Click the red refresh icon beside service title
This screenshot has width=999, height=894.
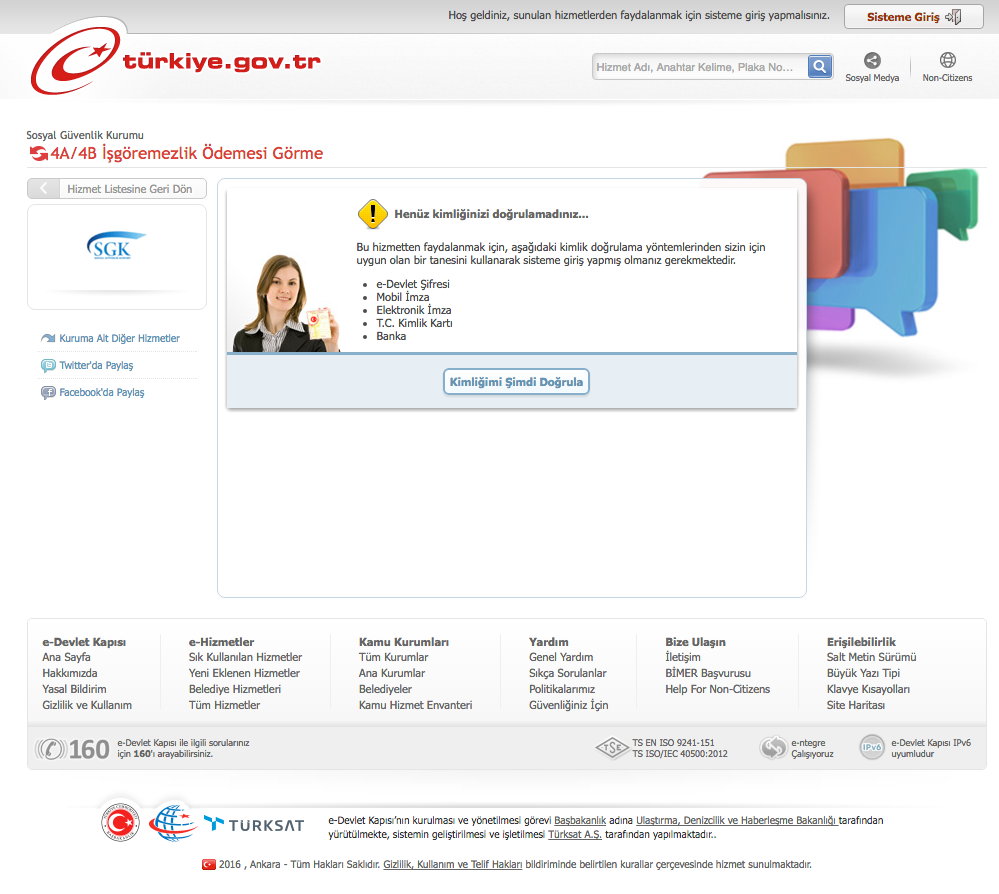click(x=39, y=154)
